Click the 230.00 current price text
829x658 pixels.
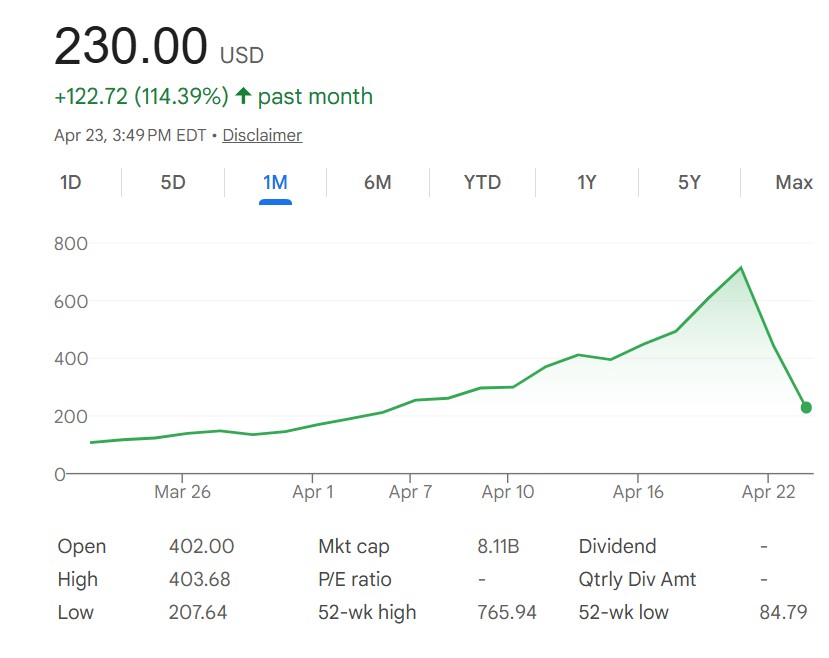131,47
